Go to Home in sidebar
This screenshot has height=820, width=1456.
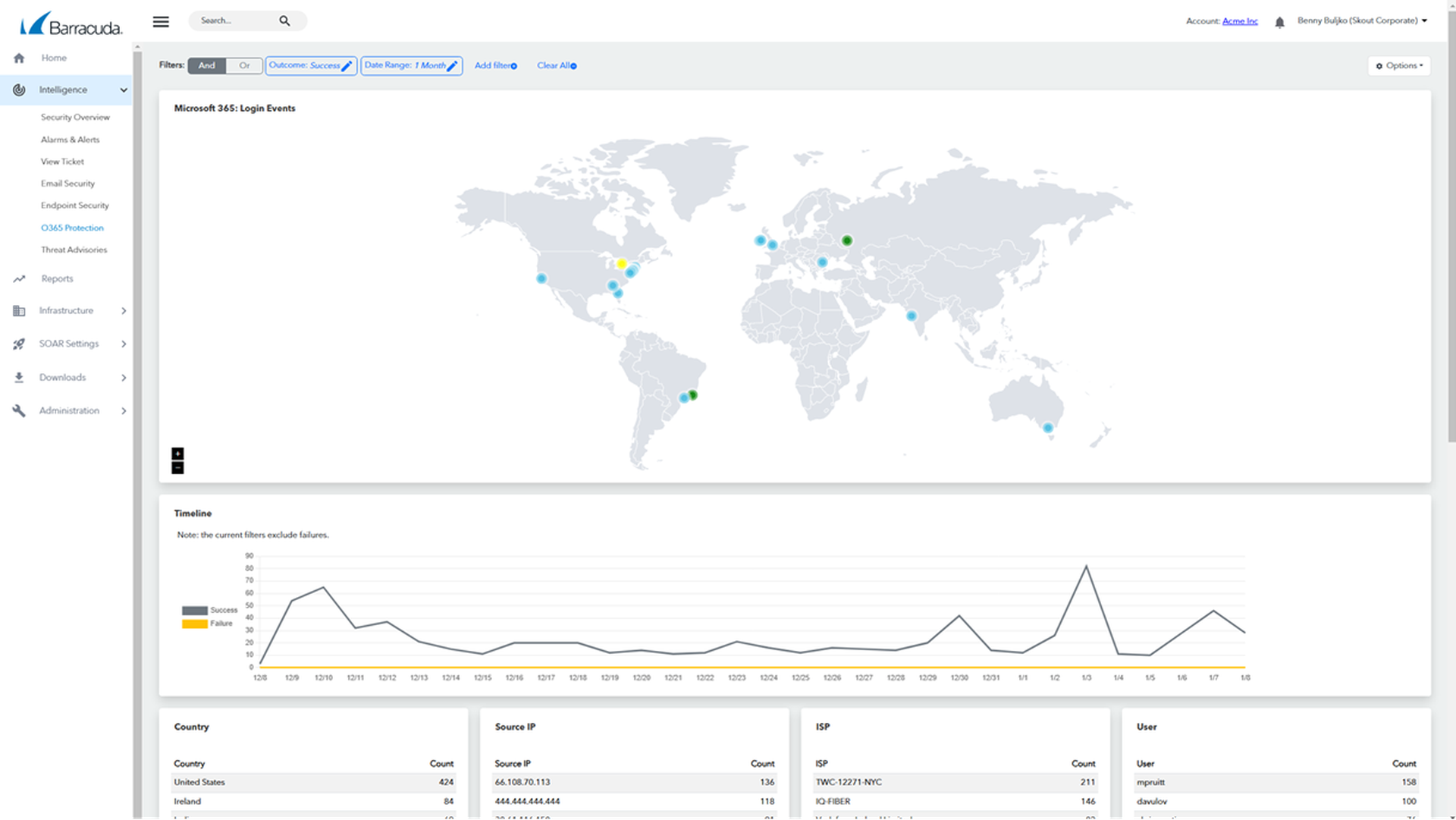tap(54, 58)
